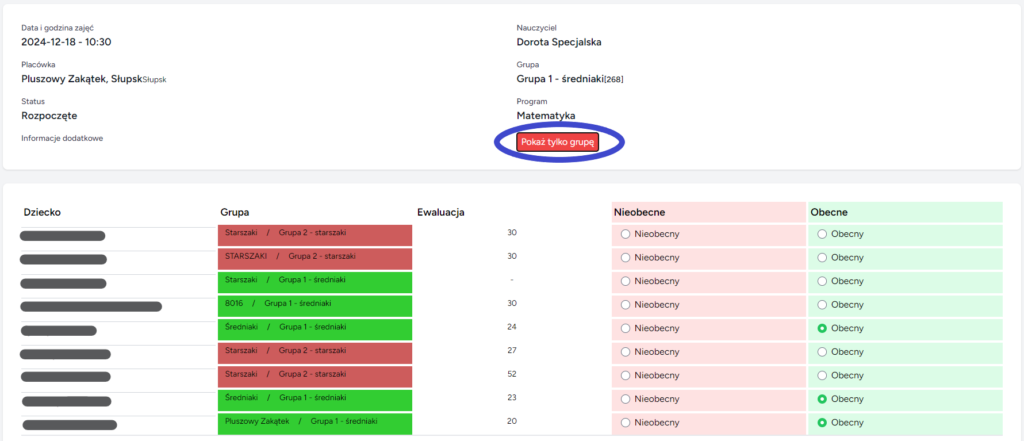Select 'Nieobecny' for the Pluszowy Zakątek group child
Viewport: 1024px width, 441px height.
627,422
